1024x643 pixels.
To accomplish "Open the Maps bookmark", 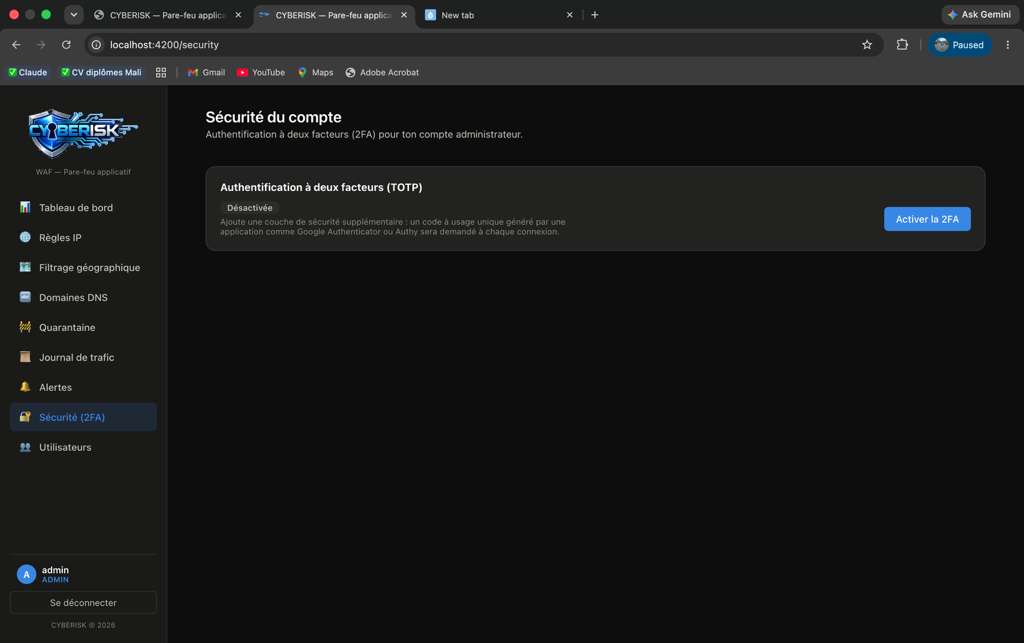I will (315, 72).
